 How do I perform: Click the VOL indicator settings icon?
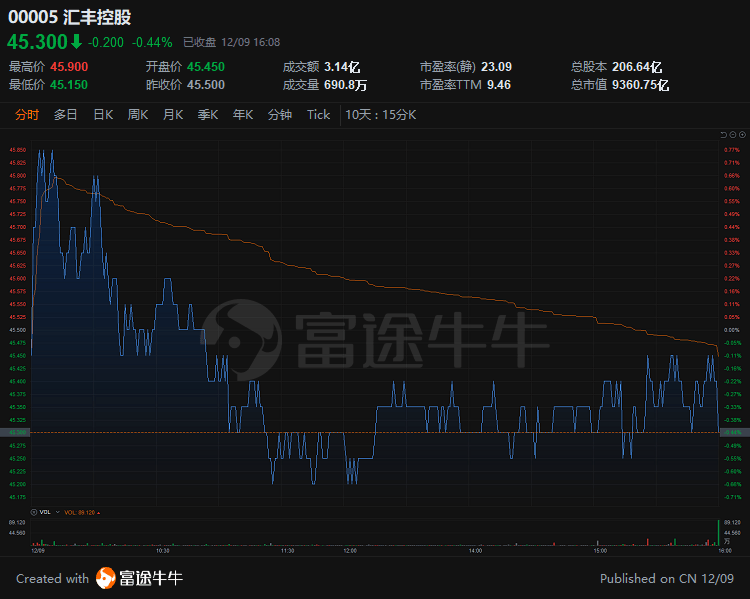35,511
